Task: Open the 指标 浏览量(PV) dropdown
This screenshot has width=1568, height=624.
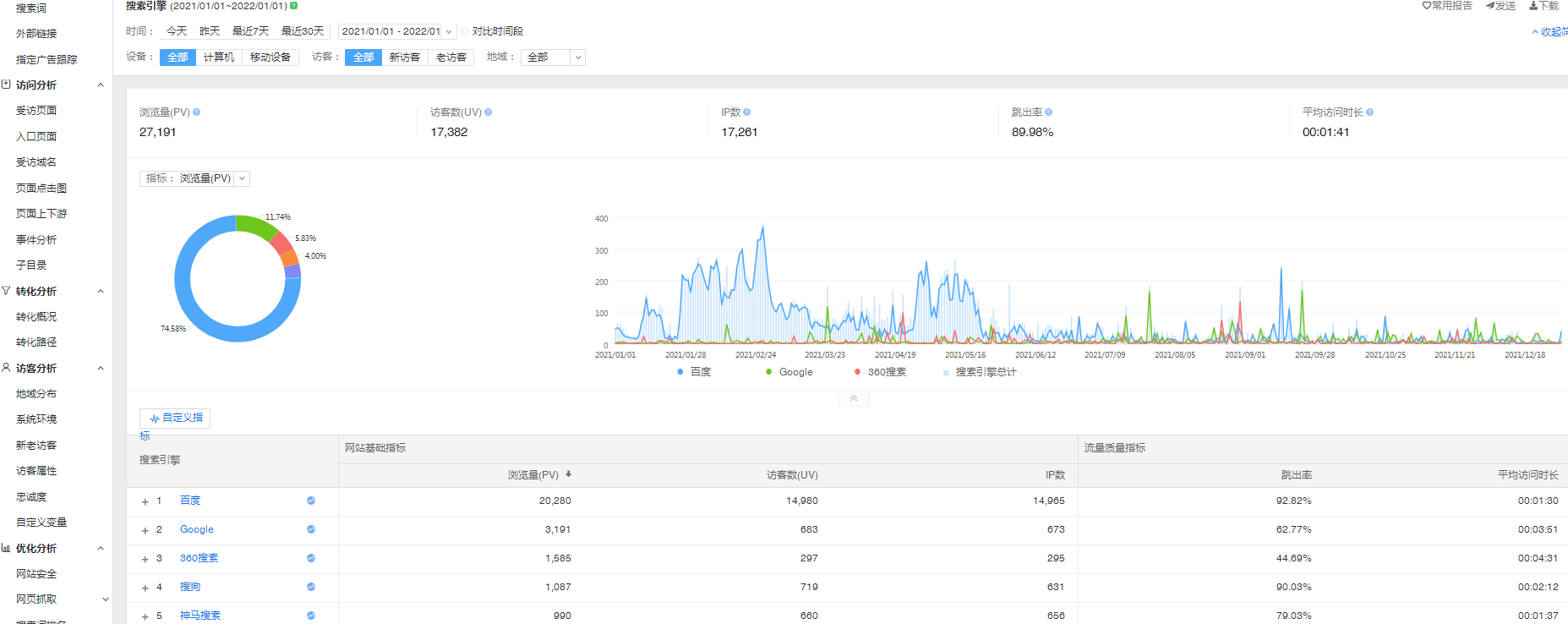Action: pos(242,178)
